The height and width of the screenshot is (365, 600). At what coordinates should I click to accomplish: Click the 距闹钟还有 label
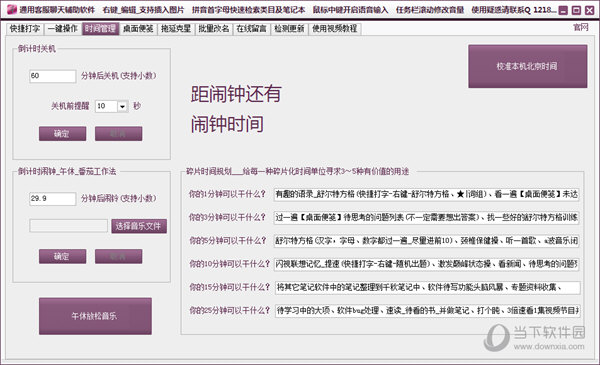click(236, 94)
